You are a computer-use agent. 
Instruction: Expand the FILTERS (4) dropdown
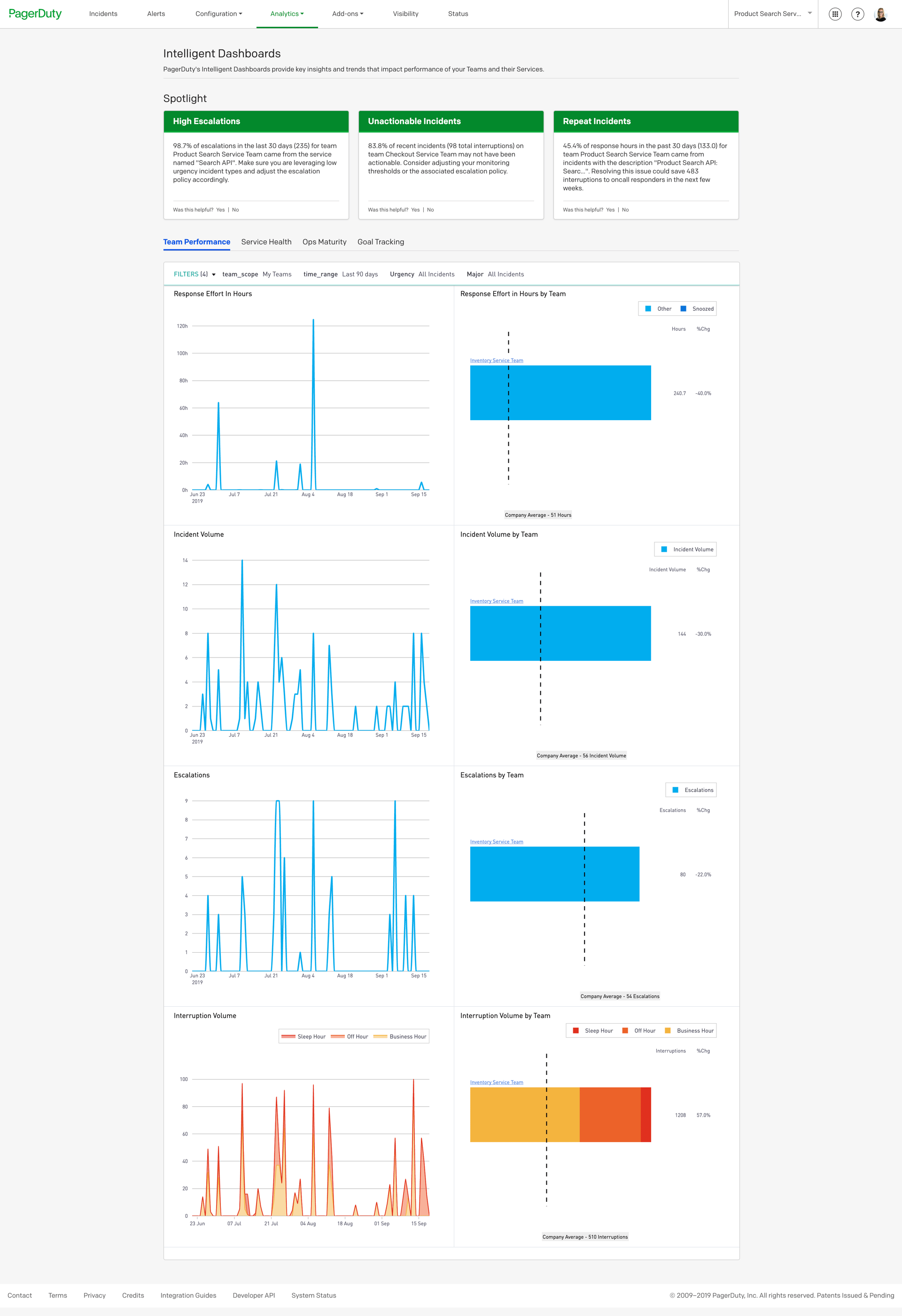(x=194, y=274)
